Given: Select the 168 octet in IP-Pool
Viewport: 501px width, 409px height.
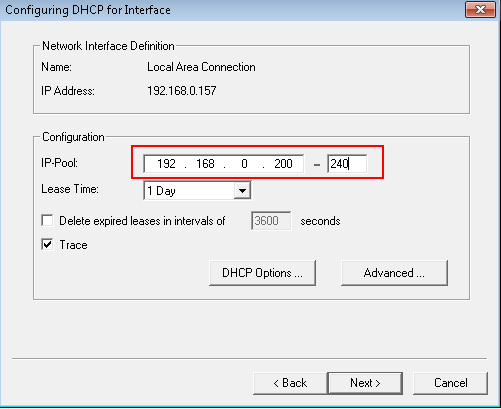Looking at the screenshot, I should pyautogui.click(x=205, y=164).
